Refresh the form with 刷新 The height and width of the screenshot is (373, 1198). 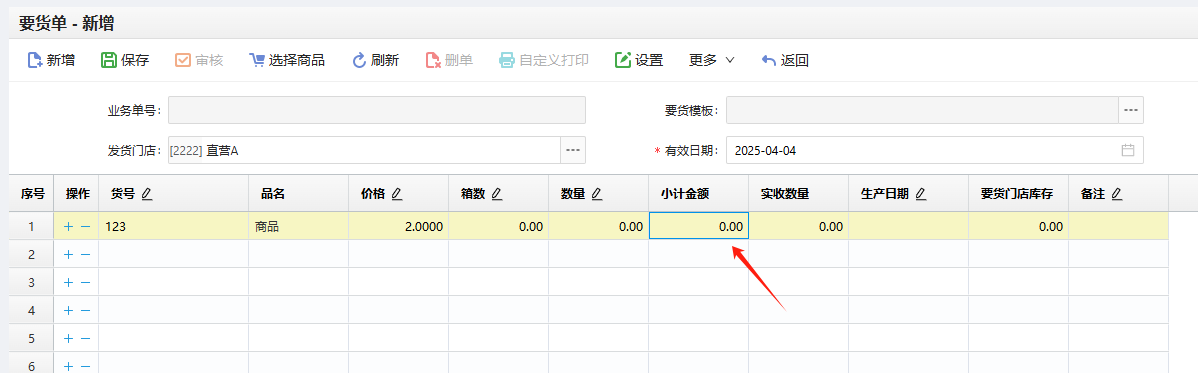tap(375, 60)
